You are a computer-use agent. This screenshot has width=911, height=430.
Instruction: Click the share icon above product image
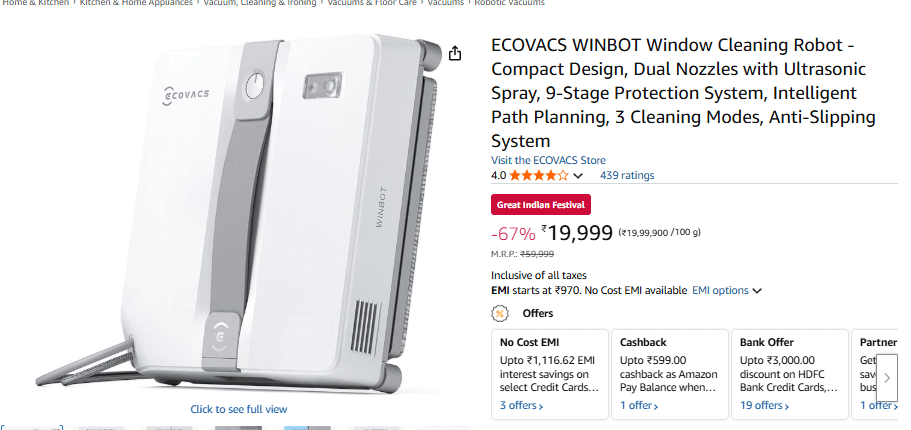[x=455, y=53]
